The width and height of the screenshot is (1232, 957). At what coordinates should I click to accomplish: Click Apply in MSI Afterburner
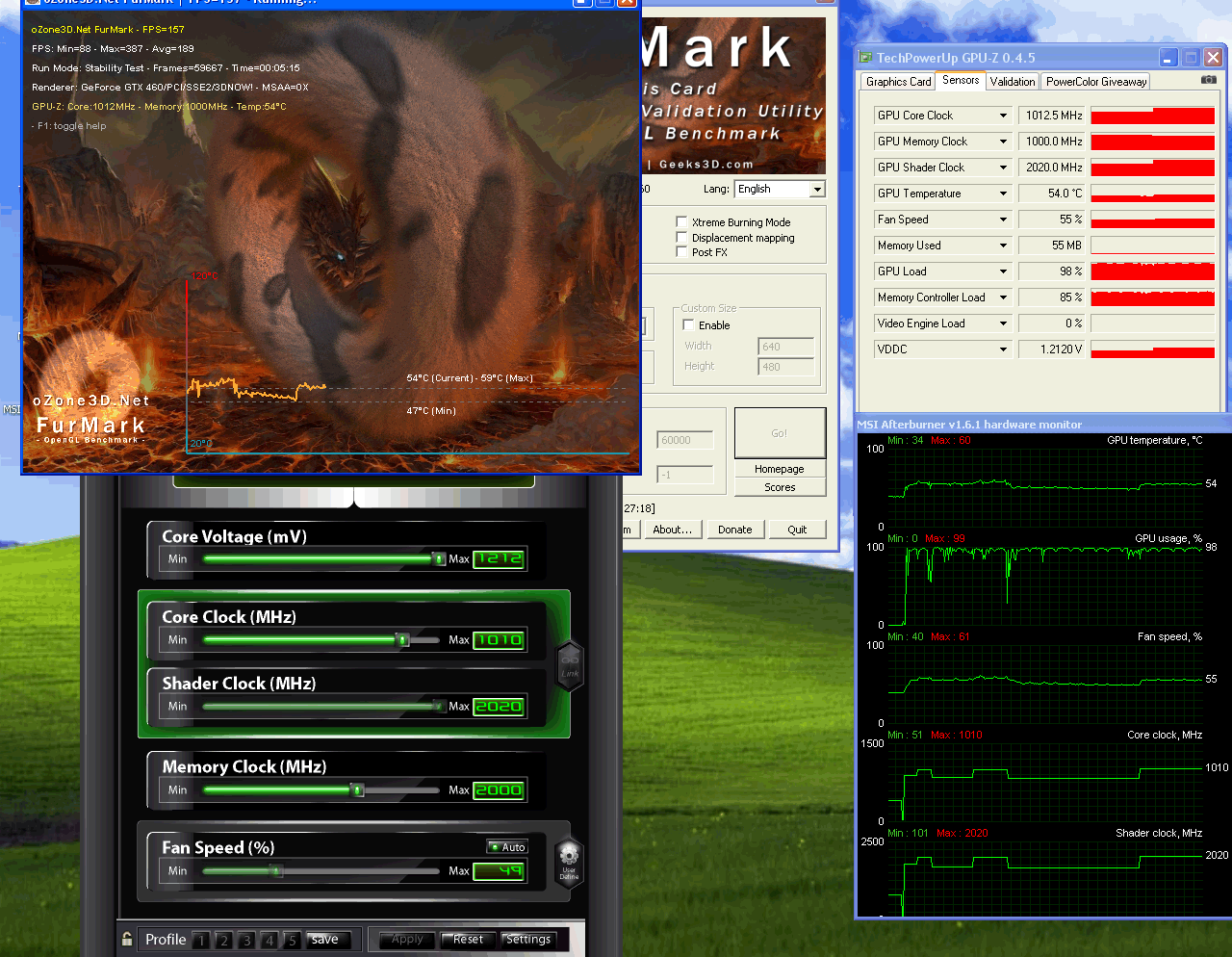407,940
